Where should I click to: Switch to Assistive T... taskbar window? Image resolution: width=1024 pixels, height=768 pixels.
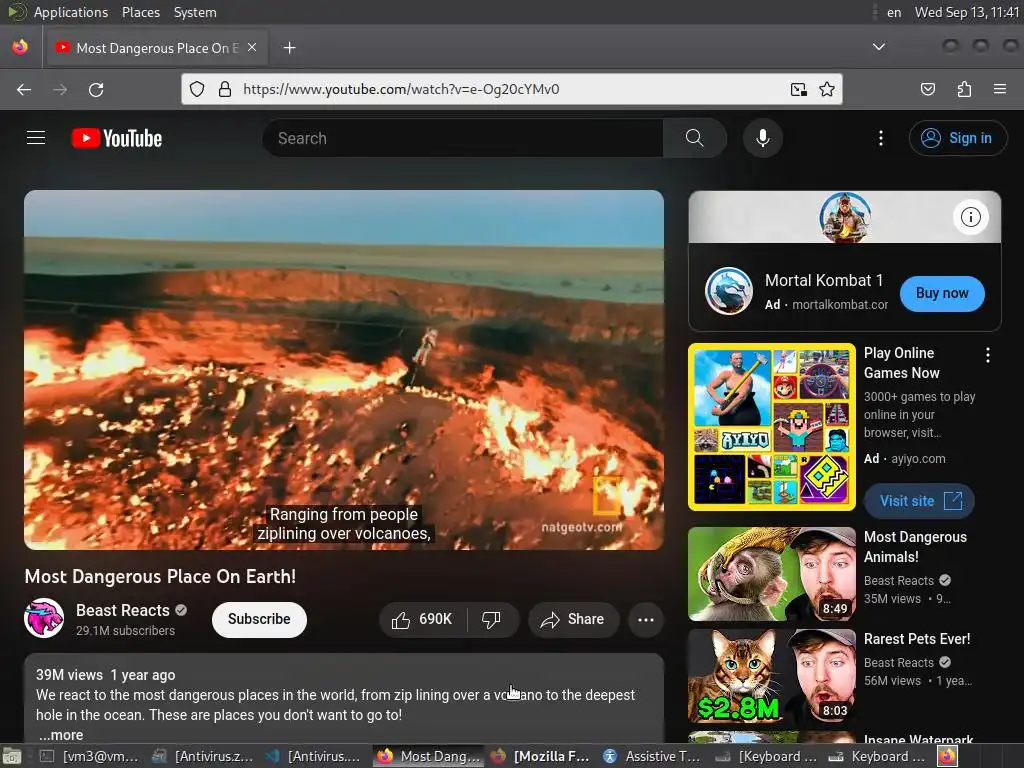(651, 756)
